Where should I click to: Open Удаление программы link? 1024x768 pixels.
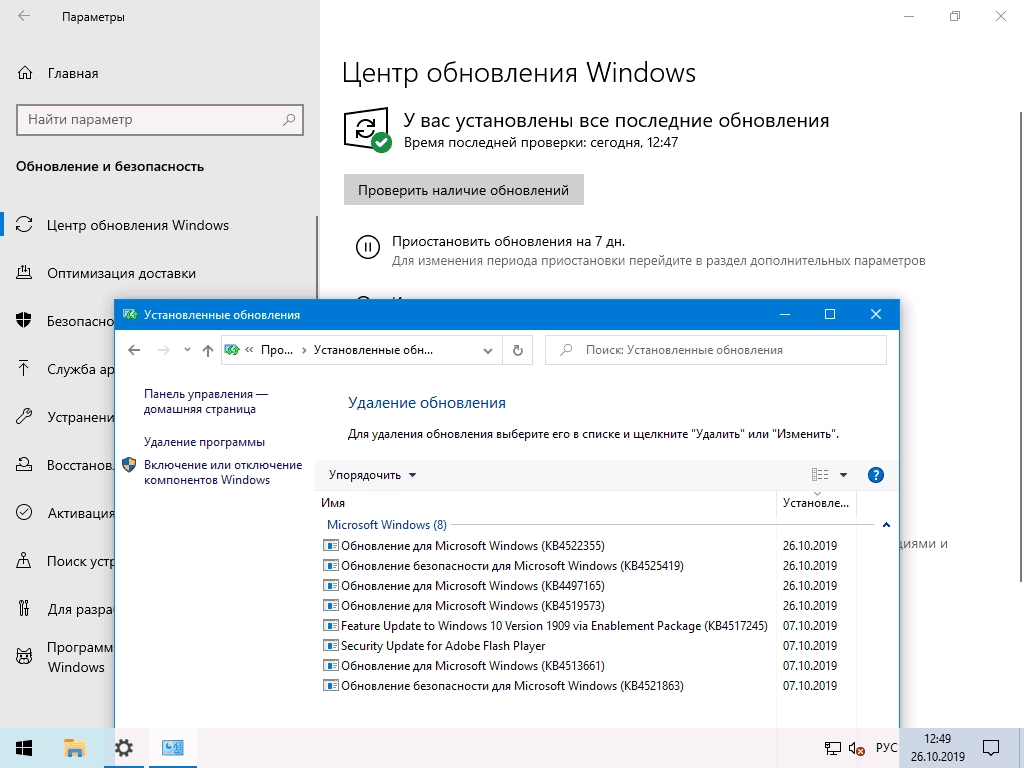pyautogui.click(x=204, y=442)
